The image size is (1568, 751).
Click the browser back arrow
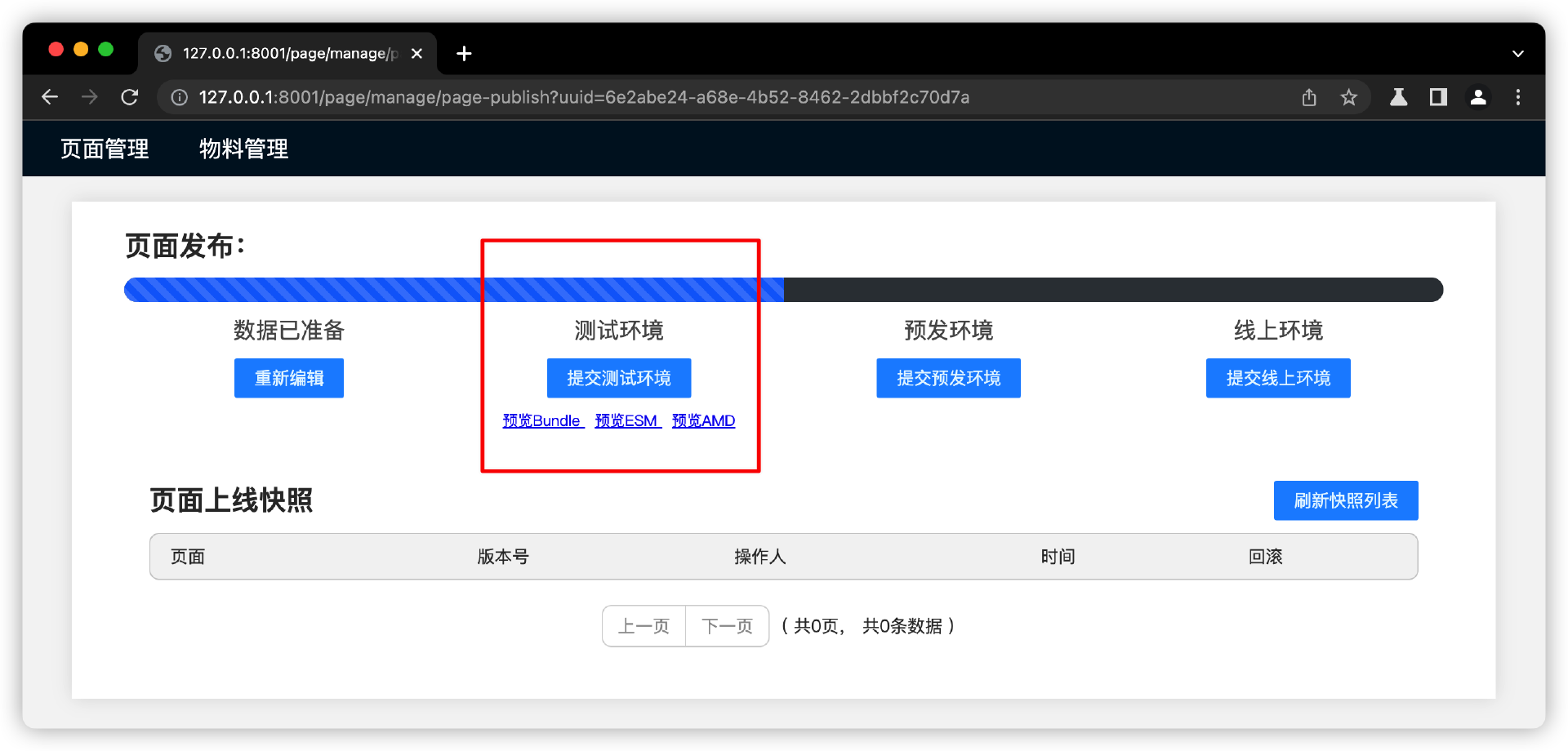click(50, 97)
